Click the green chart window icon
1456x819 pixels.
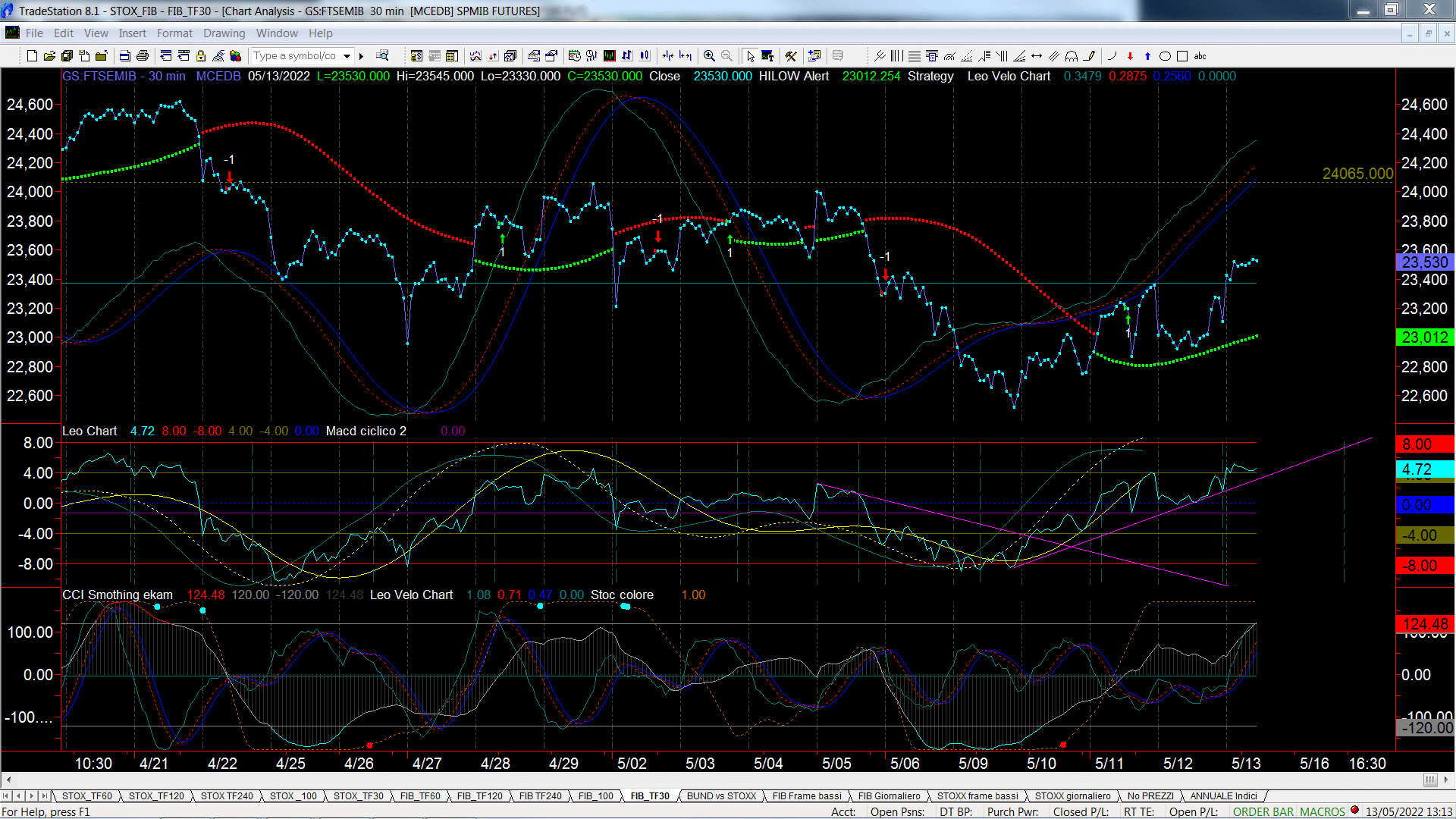click(x=609, y=56)
